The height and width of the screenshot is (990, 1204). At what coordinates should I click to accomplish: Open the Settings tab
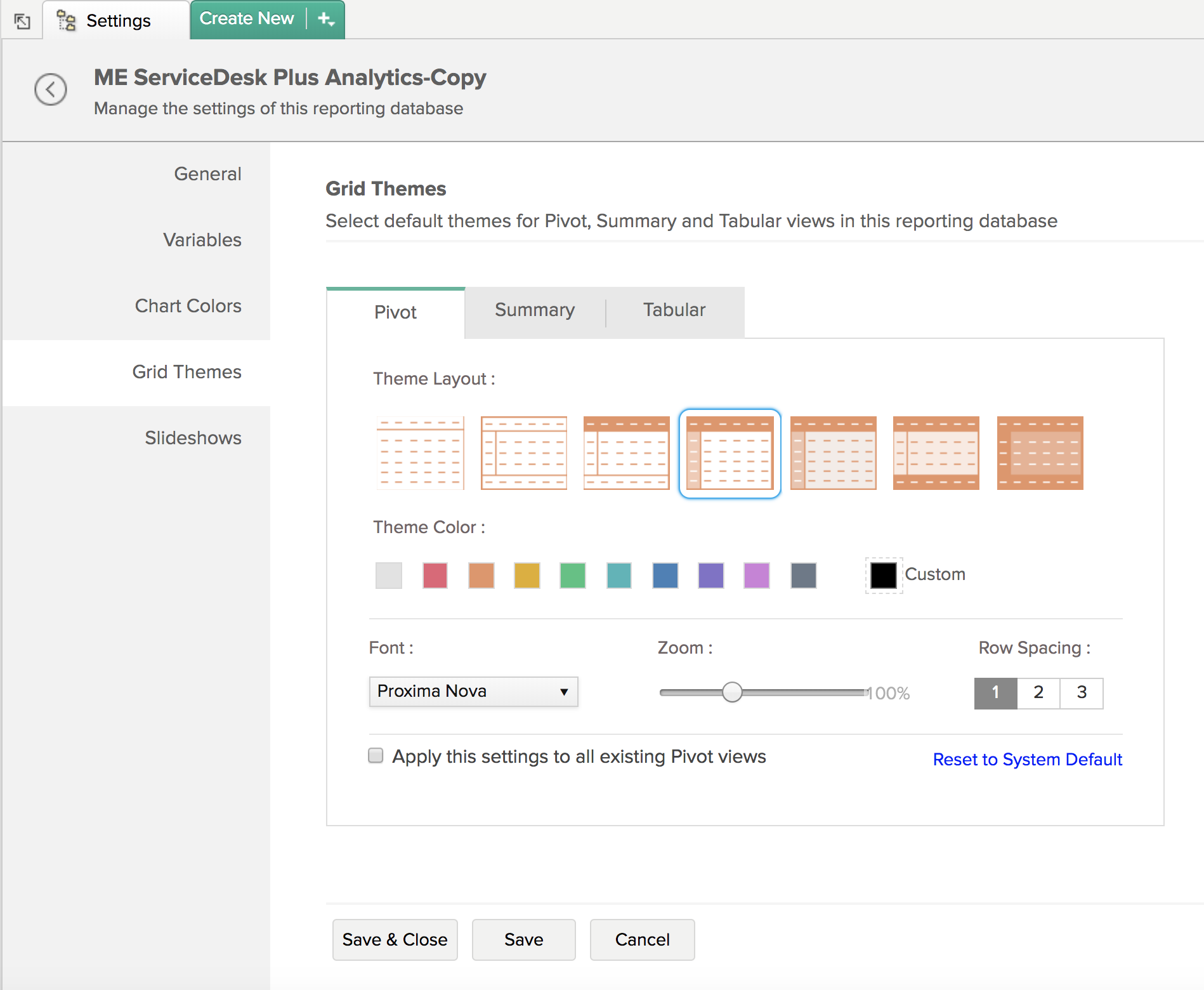(116, 20)
